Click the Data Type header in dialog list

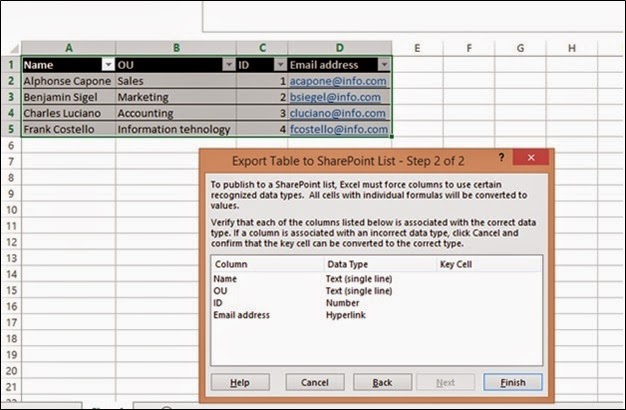(x=380, y=264)
